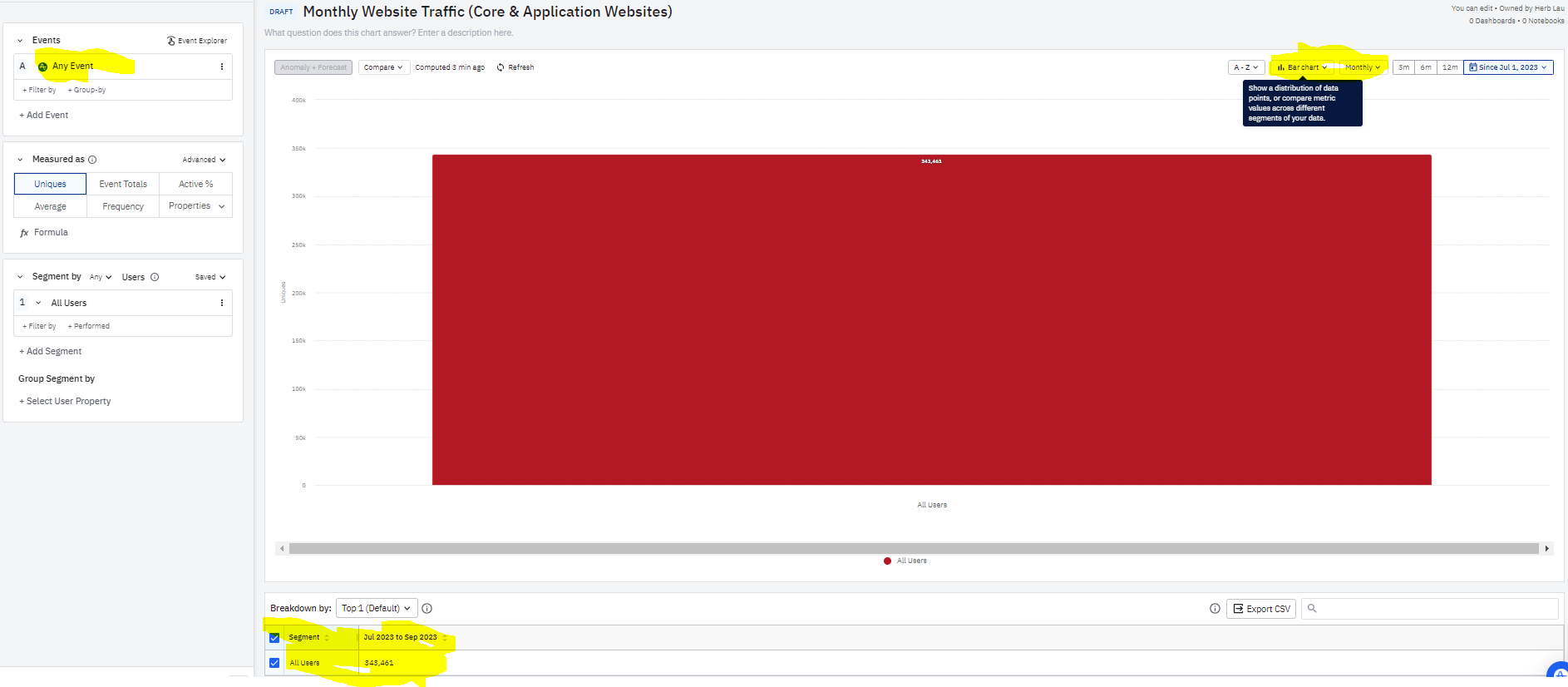Open the Event Explorer

coord(196,41)
